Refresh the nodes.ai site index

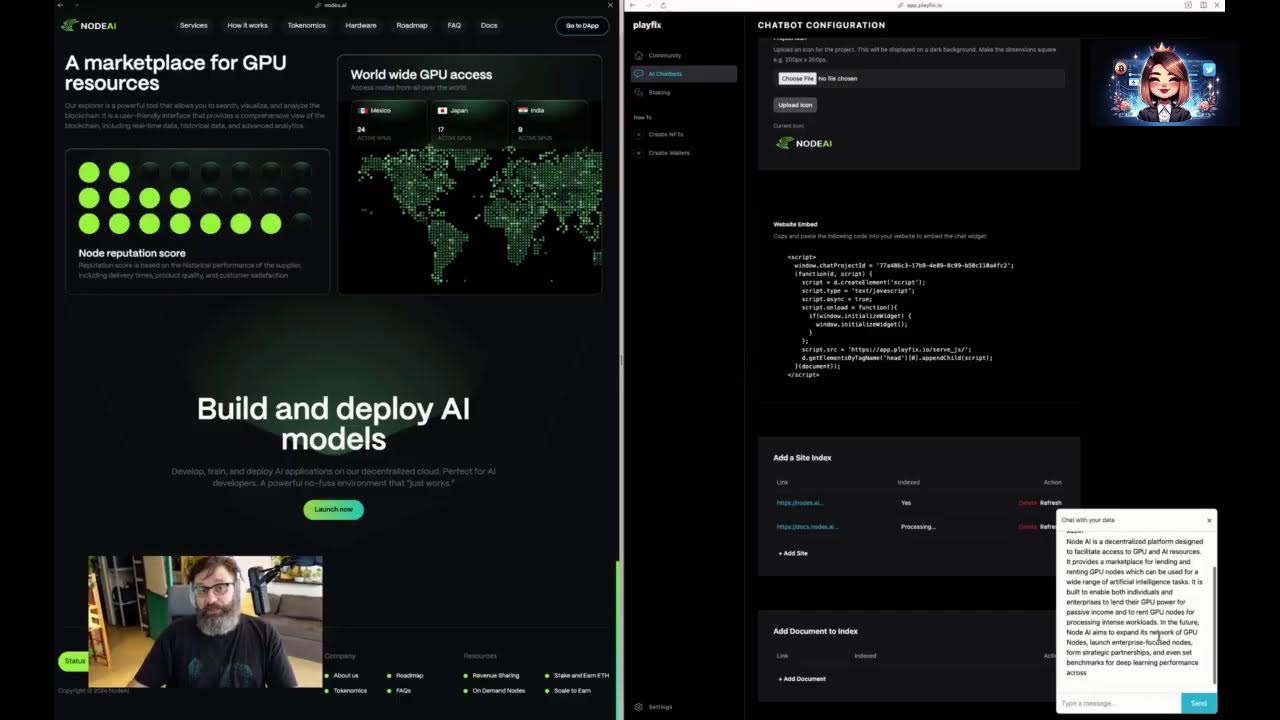(x=1051, y=503)
